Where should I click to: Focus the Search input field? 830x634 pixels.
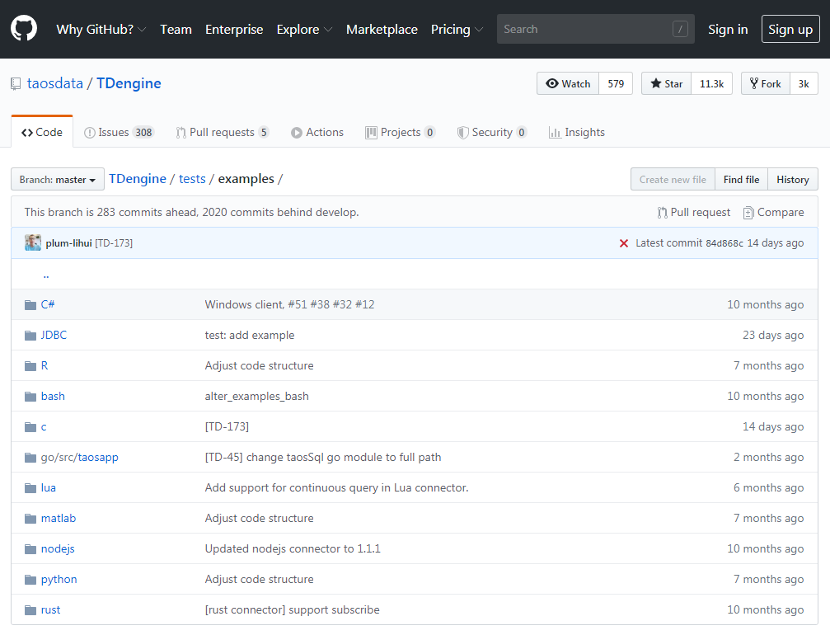tap(596, 29)
